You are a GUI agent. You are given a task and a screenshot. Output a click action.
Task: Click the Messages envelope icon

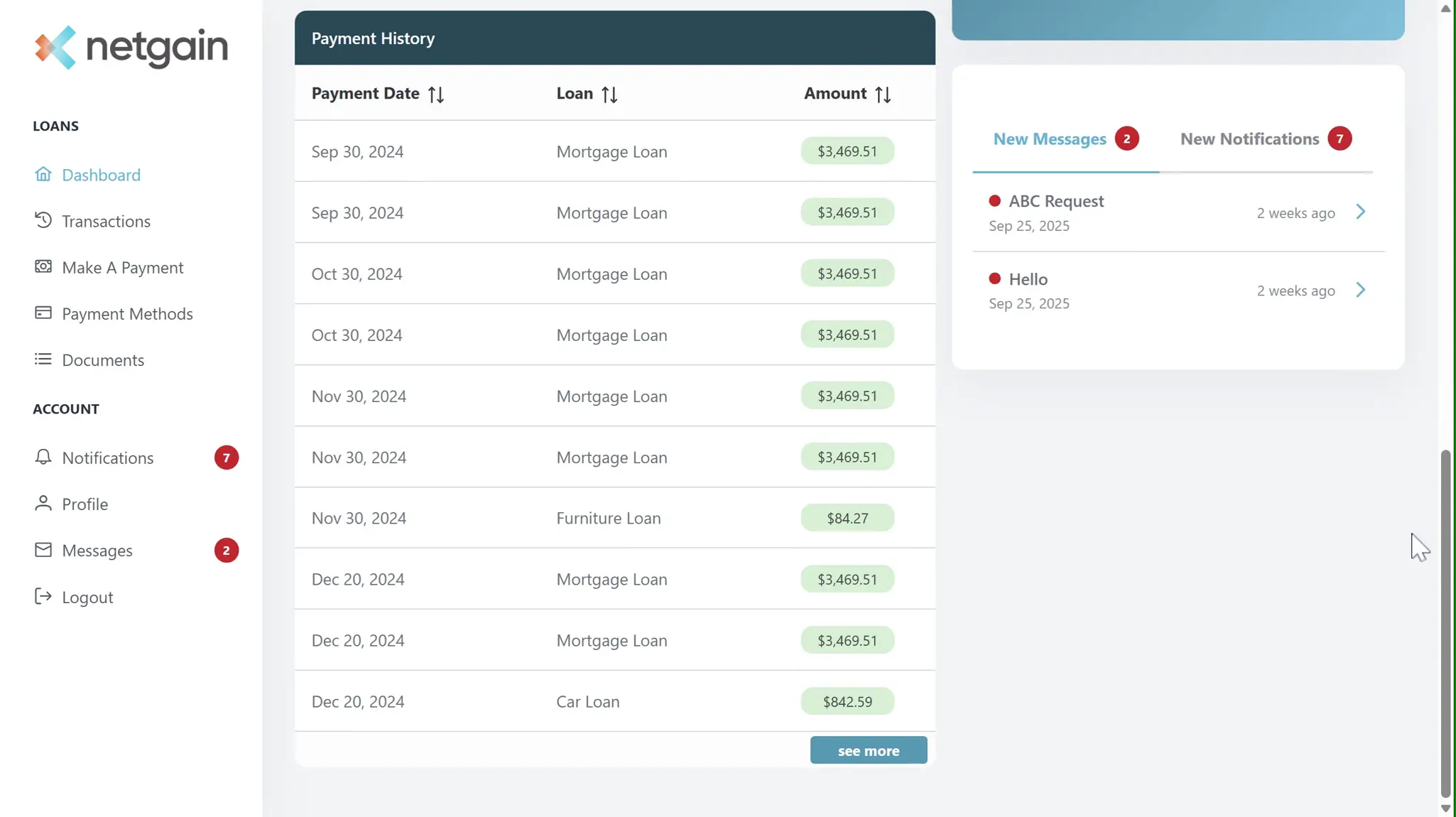[43, 550]
